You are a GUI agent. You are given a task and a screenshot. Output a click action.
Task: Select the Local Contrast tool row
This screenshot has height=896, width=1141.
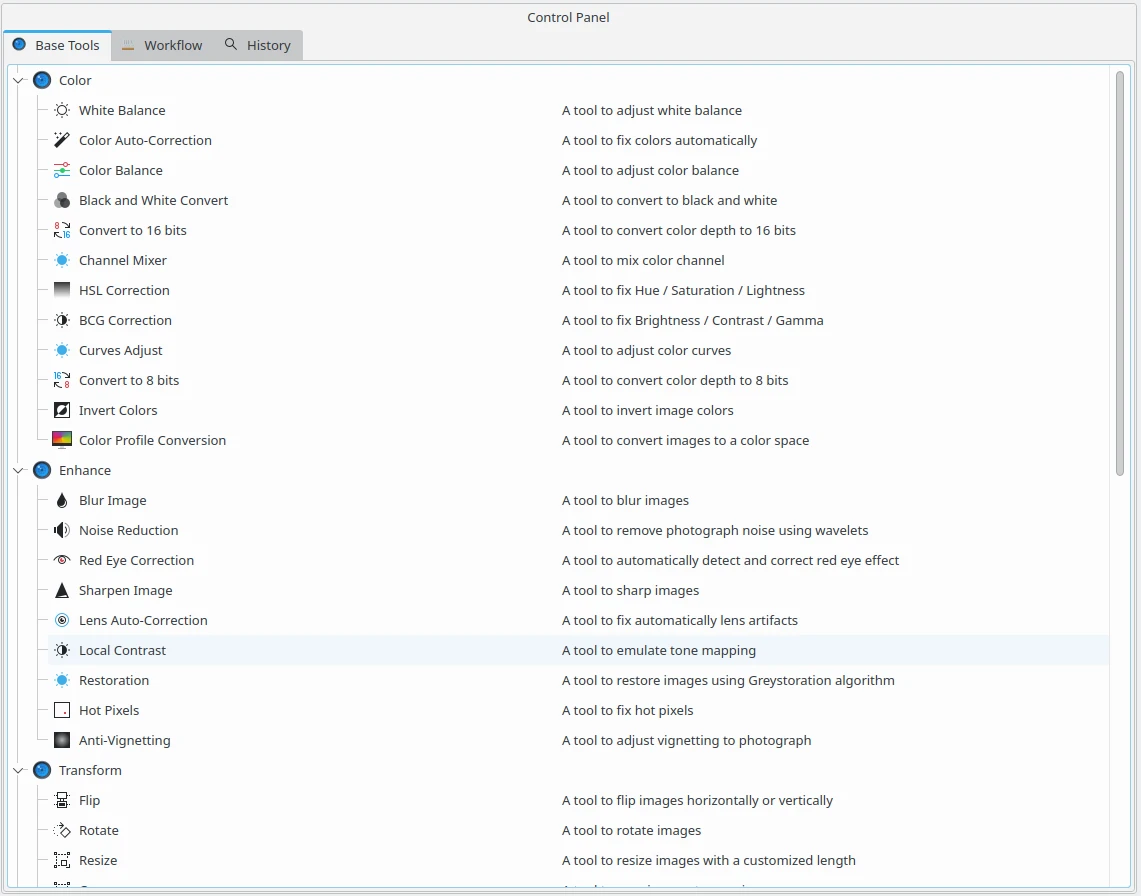tap(123, 650)
